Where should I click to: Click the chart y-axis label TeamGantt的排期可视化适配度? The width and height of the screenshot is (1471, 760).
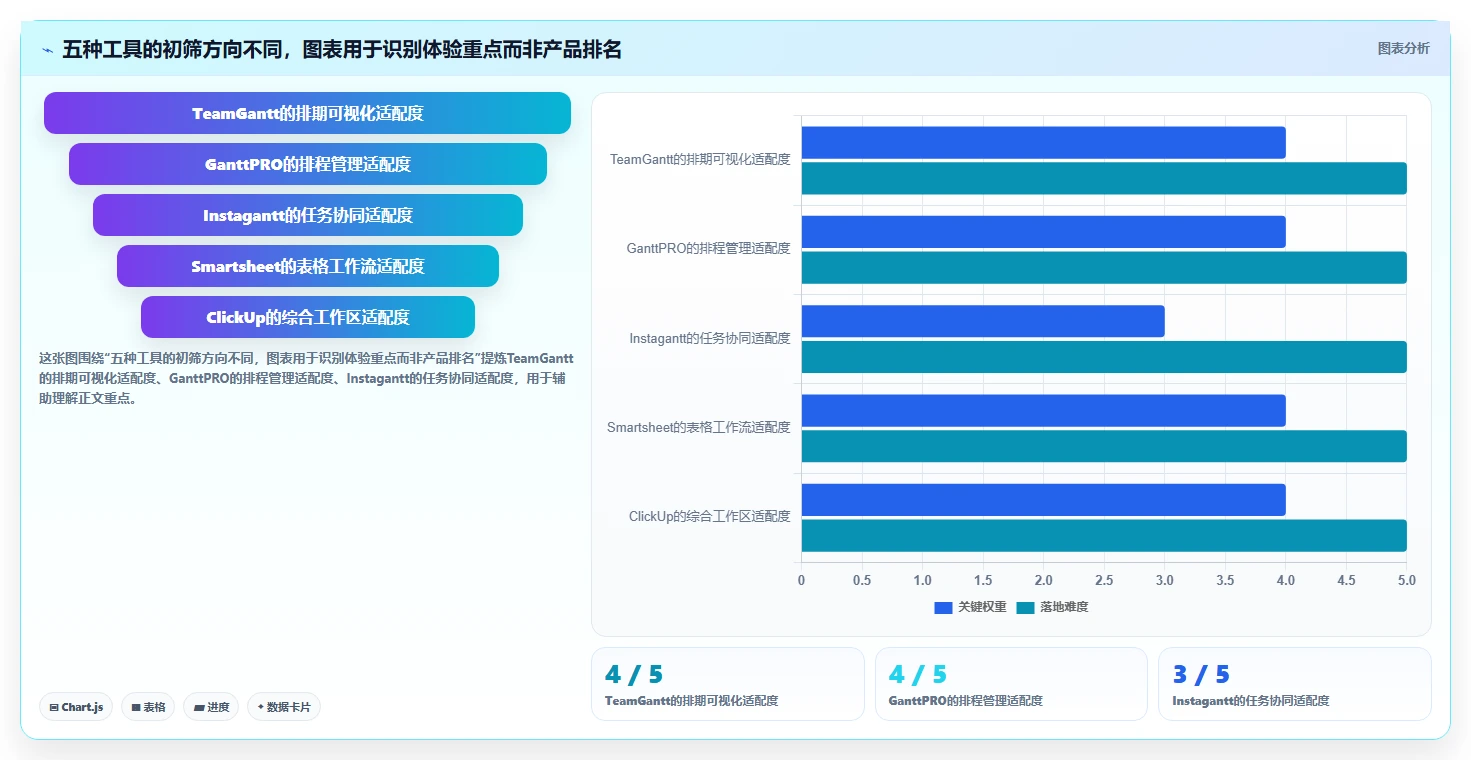700,159
